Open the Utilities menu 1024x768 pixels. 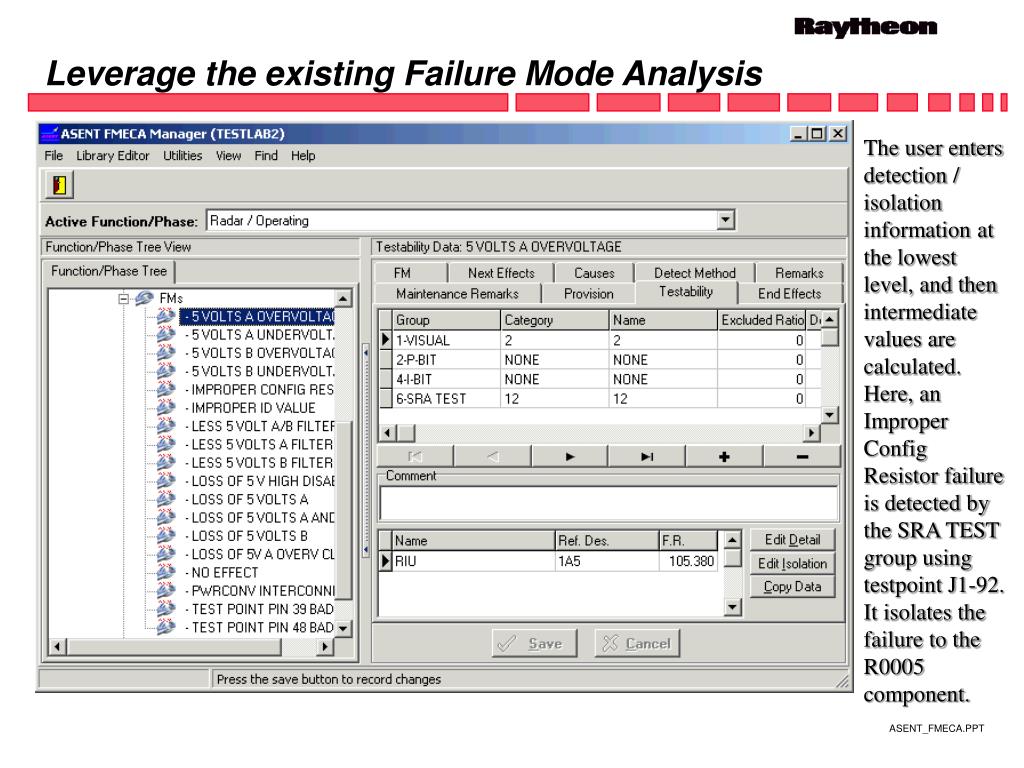pos(182,155)
